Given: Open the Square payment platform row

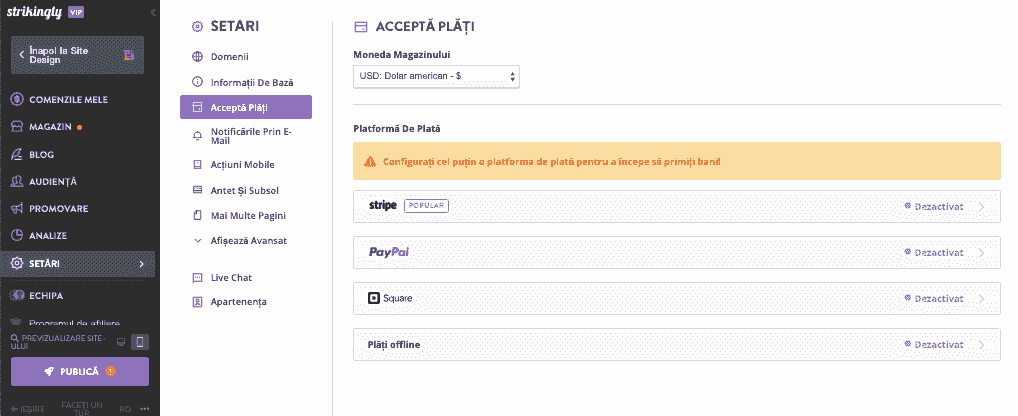Looking at the screenshot, I should (x=677, y=299).
